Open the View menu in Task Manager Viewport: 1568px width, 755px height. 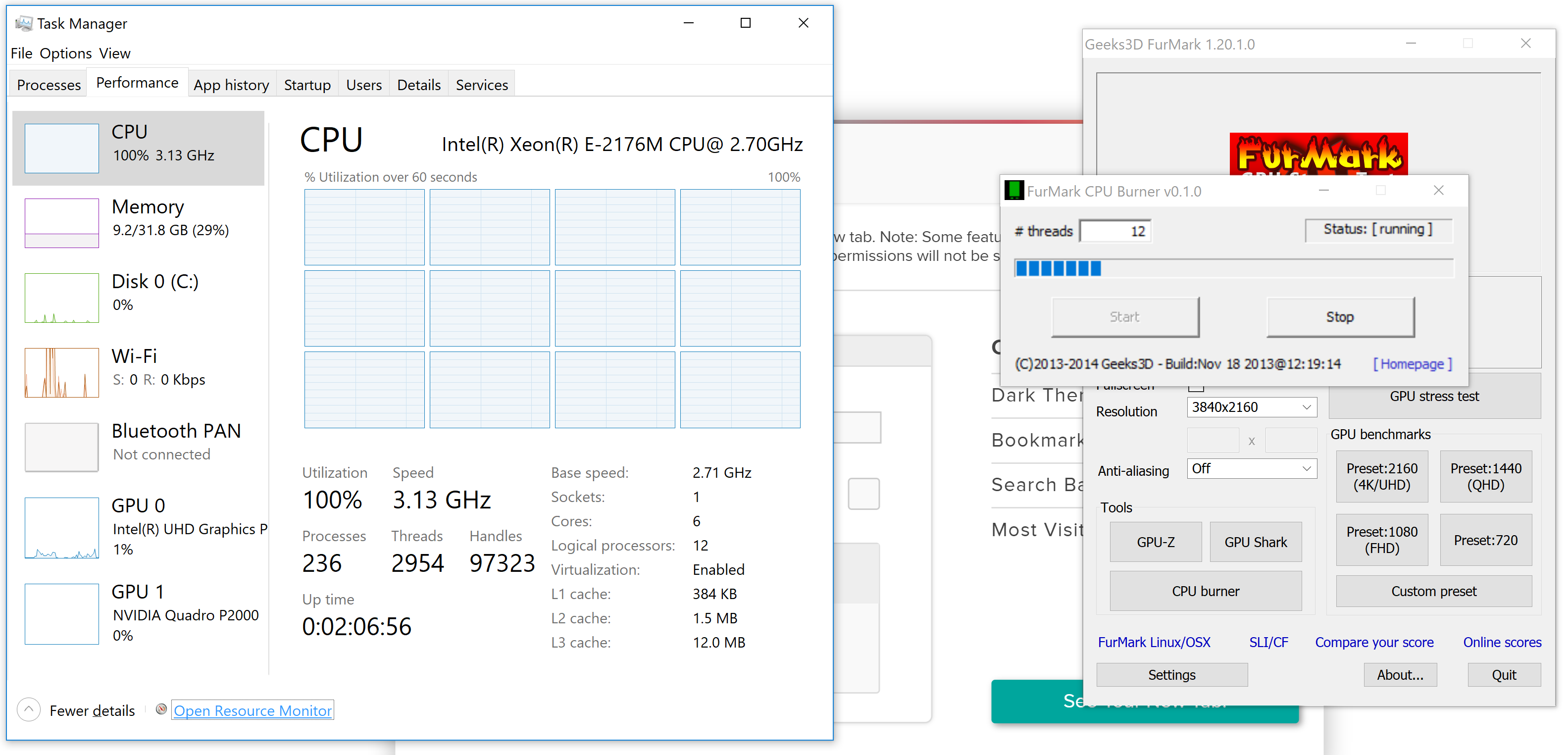(114, 53)
